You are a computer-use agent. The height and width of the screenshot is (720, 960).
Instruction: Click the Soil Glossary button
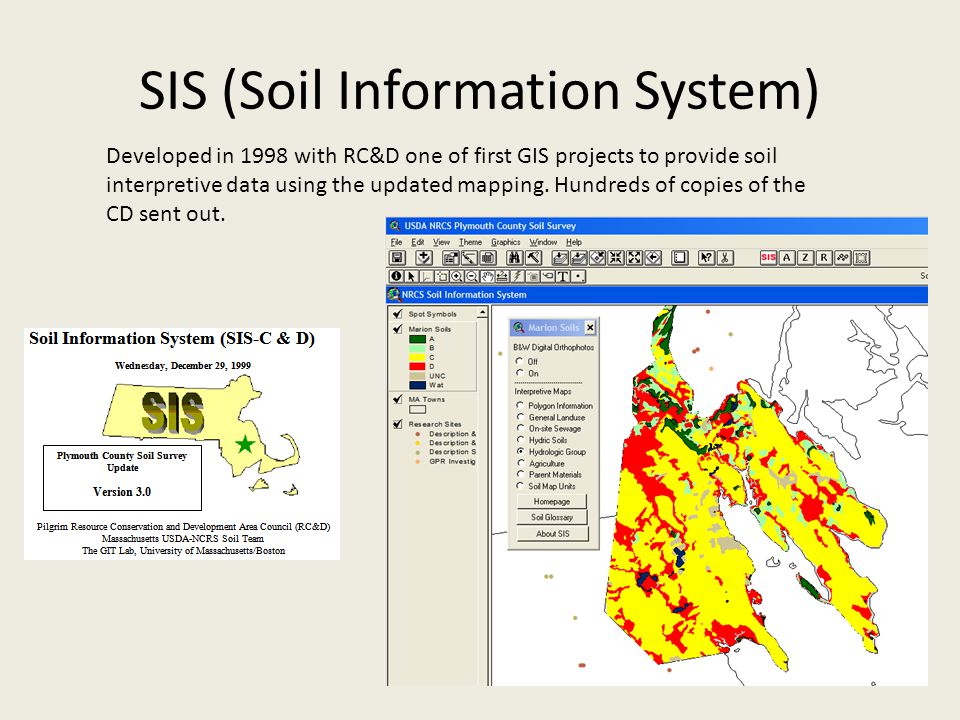tap(552, 517)
